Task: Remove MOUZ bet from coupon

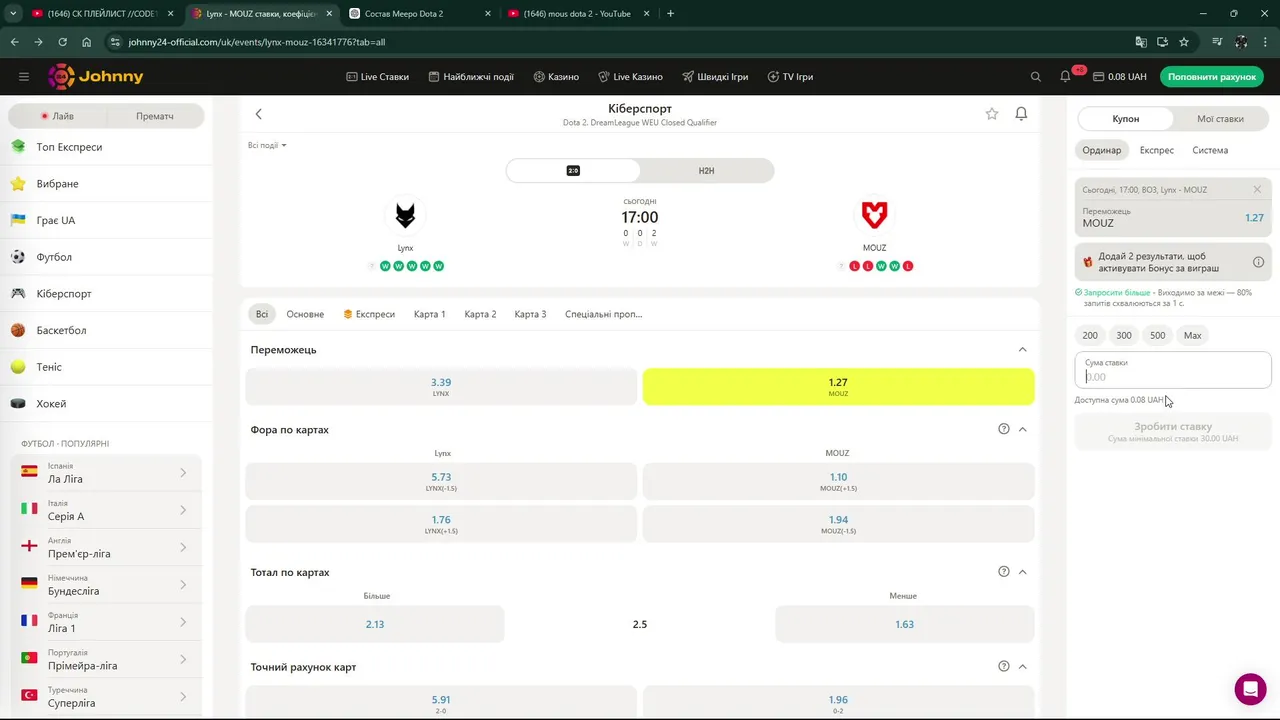Action: 1257,189
